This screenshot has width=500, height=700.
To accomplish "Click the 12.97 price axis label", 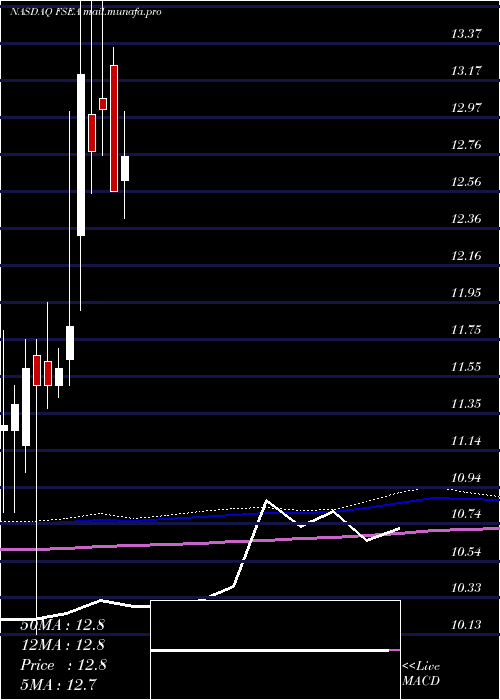I will click(x=466, y=108).
